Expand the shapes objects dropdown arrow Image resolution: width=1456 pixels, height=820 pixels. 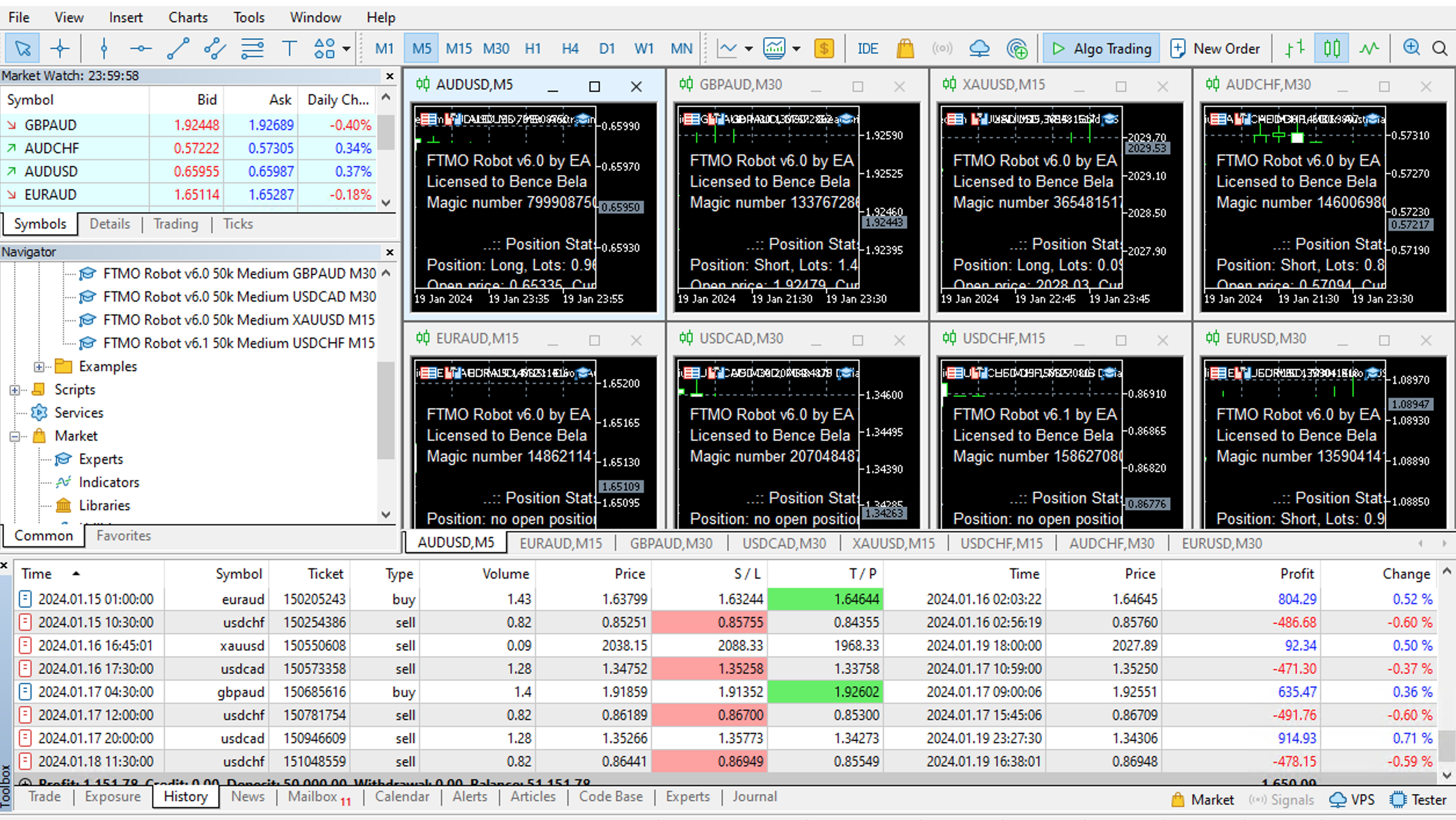346,49
